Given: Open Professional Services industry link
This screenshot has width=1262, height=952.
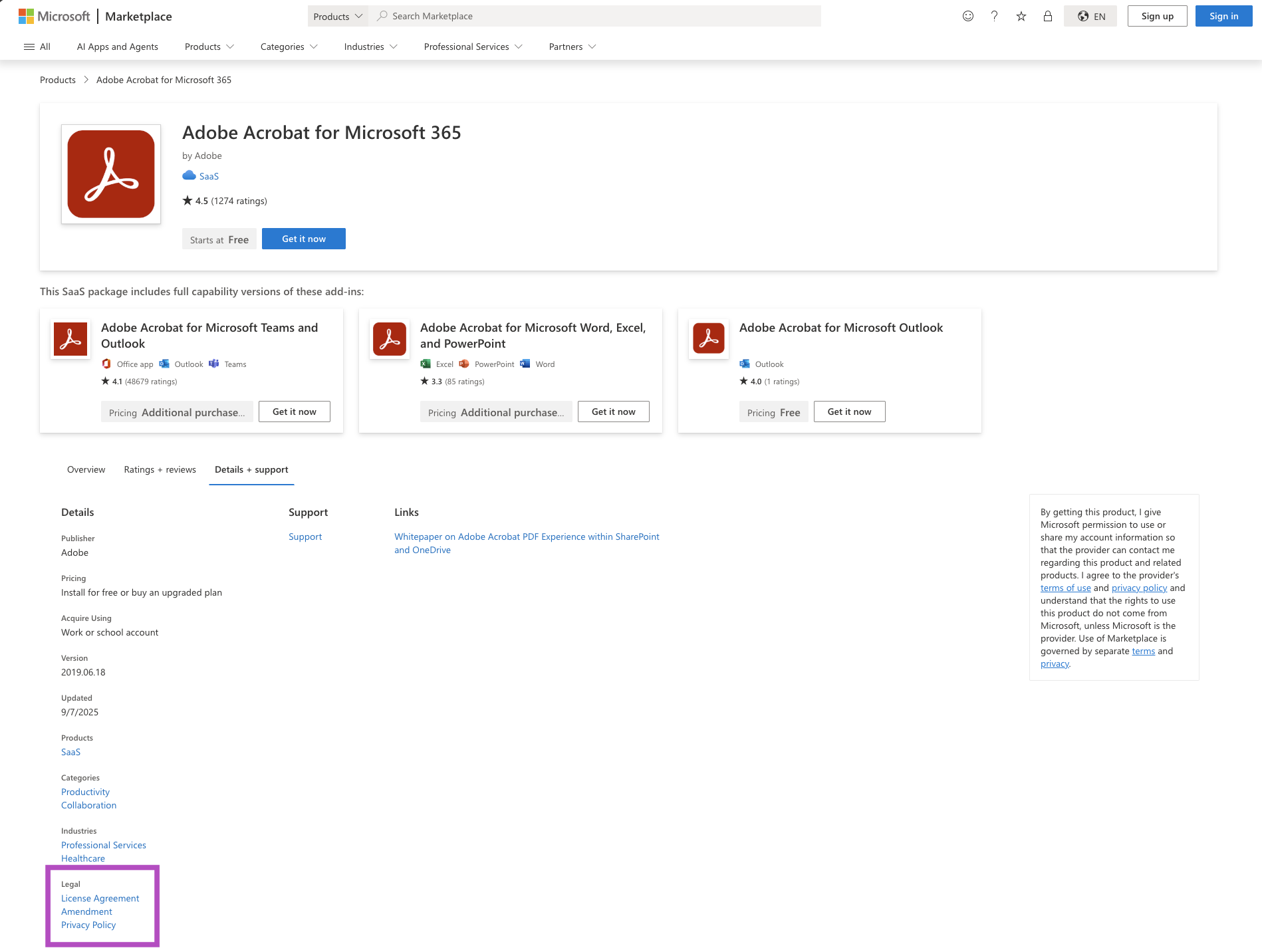Looking at the screenshot, I should click(104, 845).
